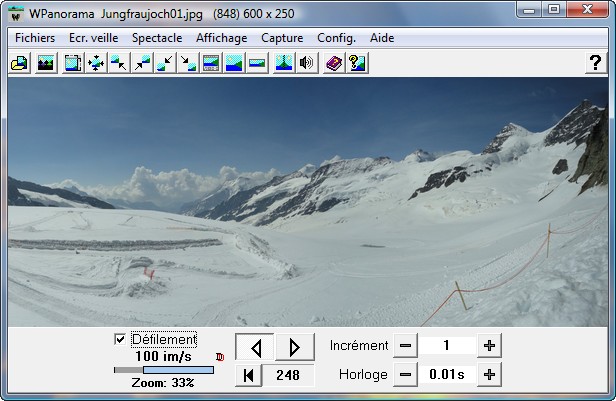616x401 pixels.
Task: Click the full-size landscape view icon
Action: (234, 63)
